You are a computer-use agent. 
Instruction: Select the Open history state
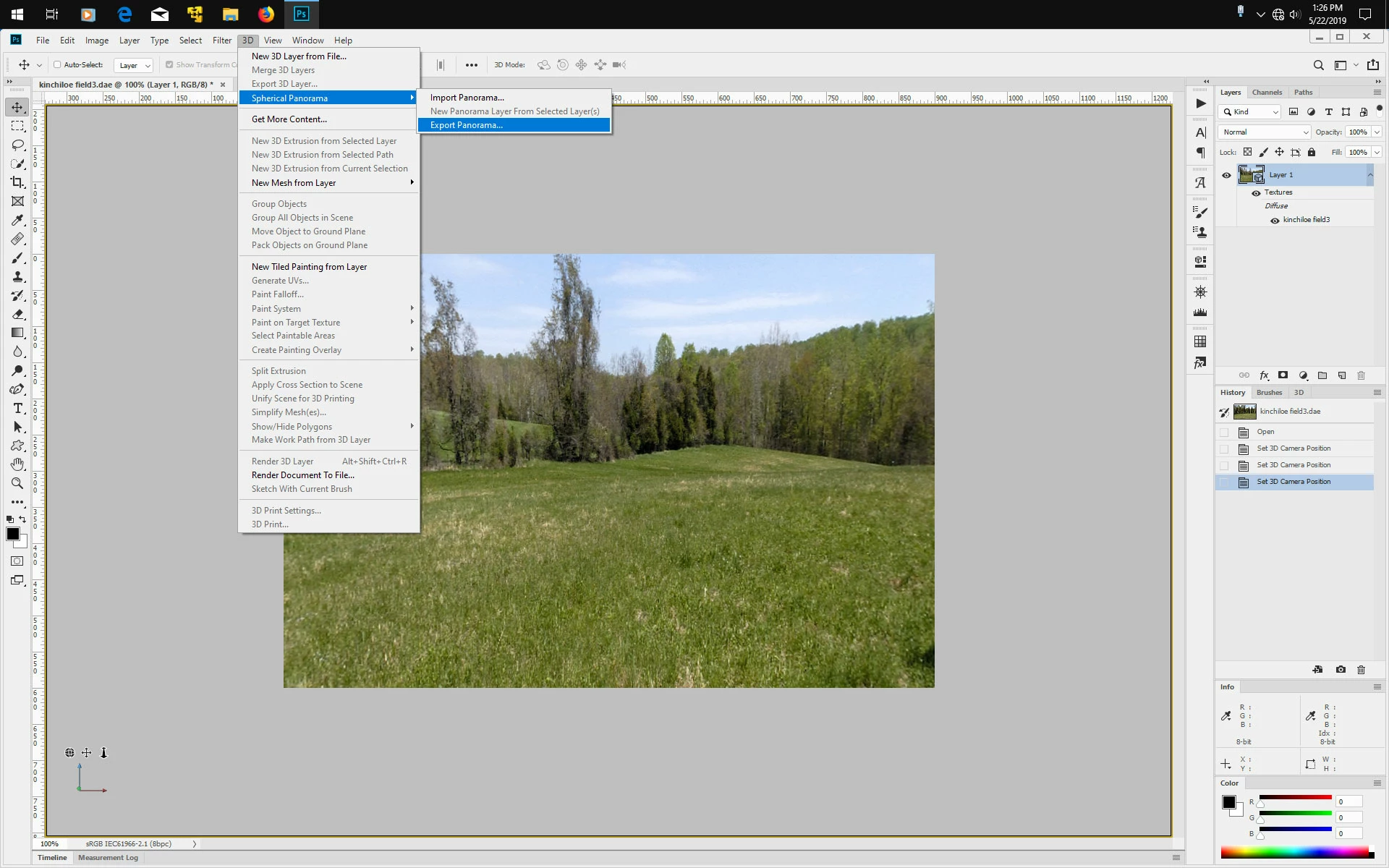[x=1265, y=432]
